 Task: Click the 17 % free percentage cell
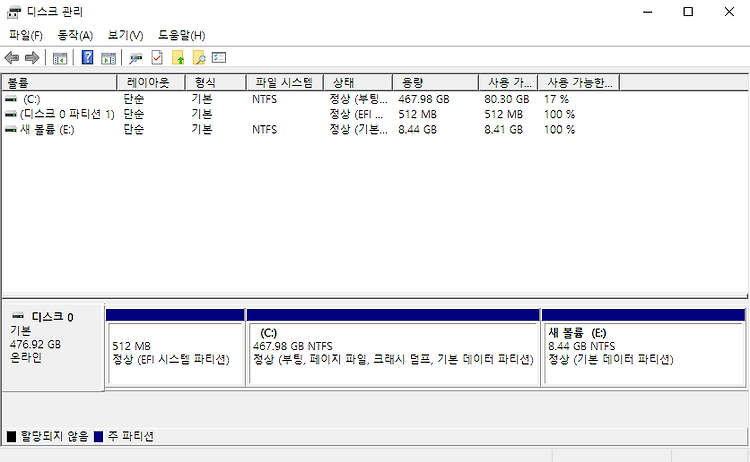click(x=556, y=99)
